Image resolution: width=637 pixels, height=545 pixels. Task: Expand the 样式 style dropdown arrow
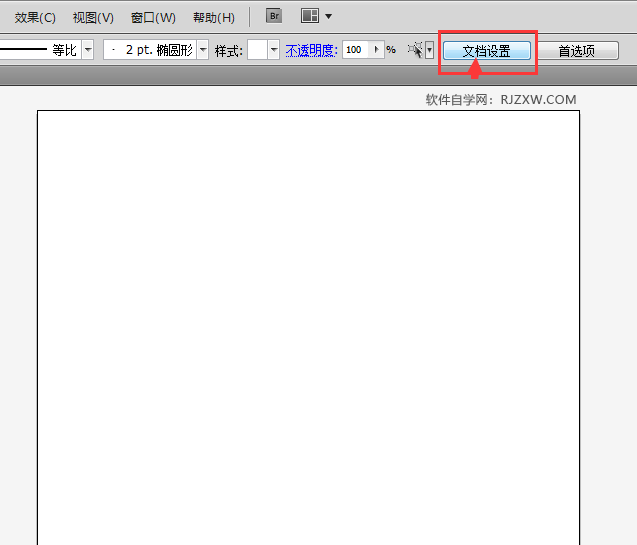[274, 50]
